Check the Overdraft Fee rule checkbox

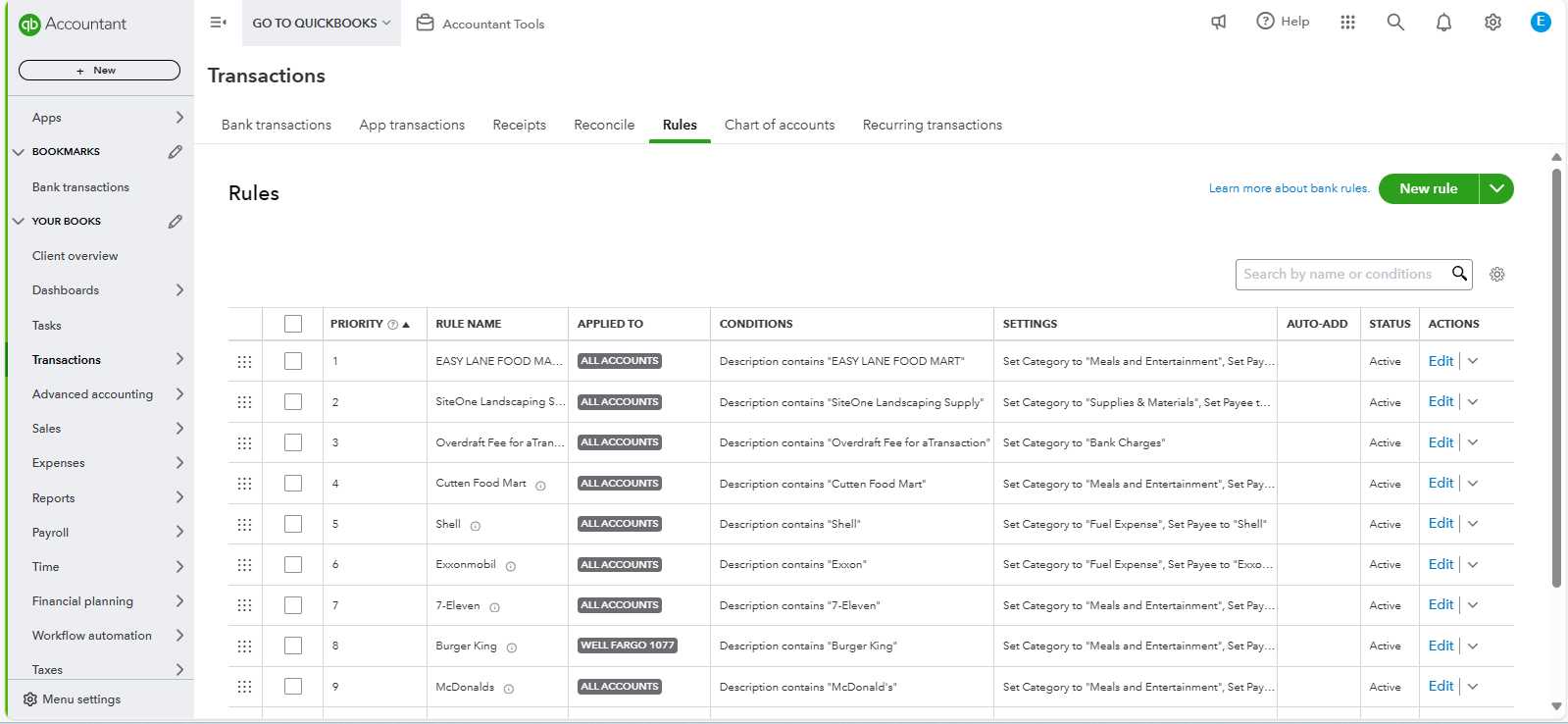pyautogui.click(x=293, y=442)
